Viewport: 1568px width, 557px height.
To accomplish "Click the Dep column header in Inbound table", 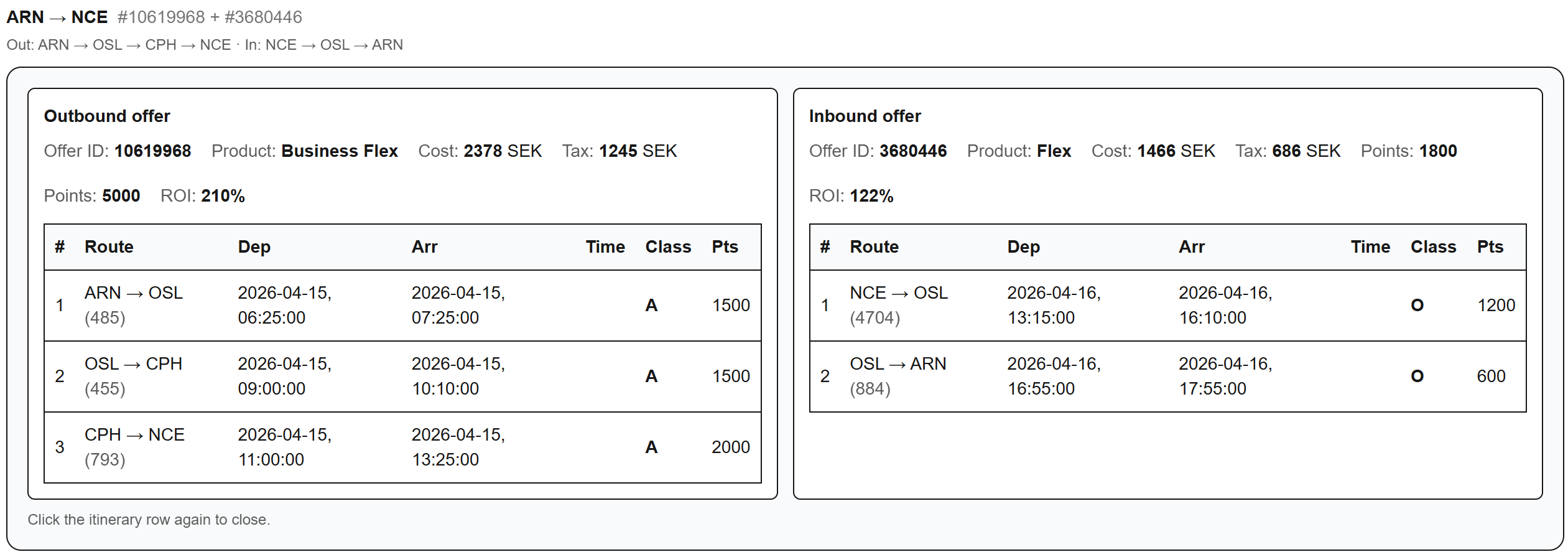I will click(1023, 247).
